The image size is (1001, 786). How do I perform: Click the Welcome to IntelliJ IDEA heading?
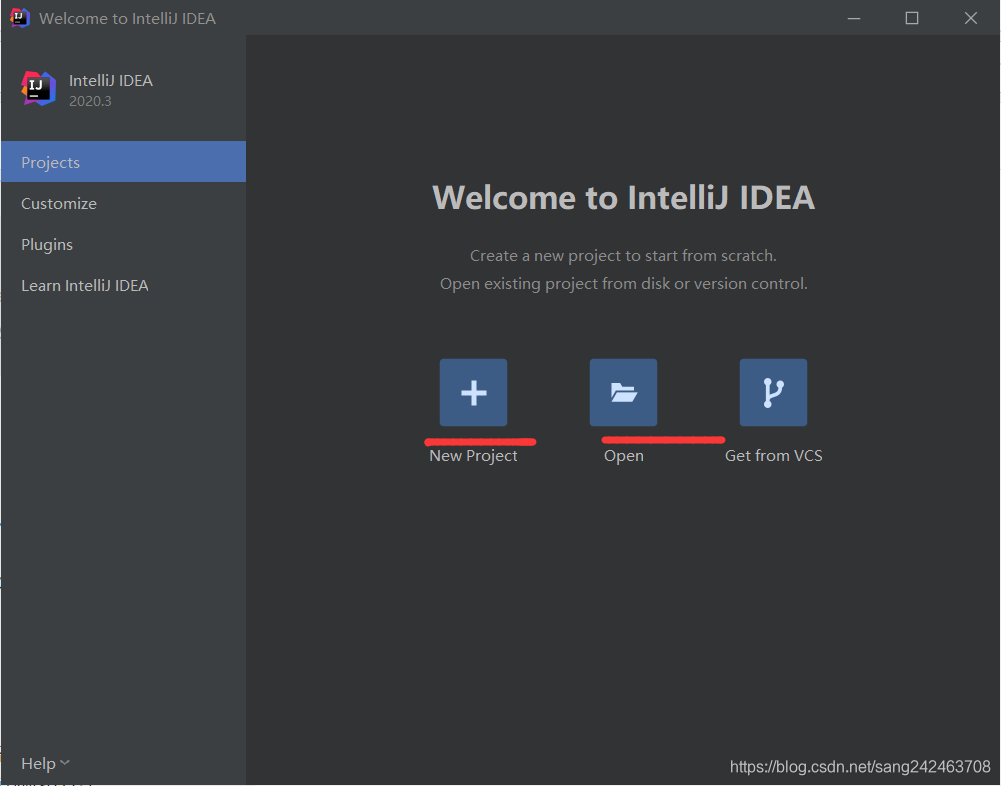[623, 197]
